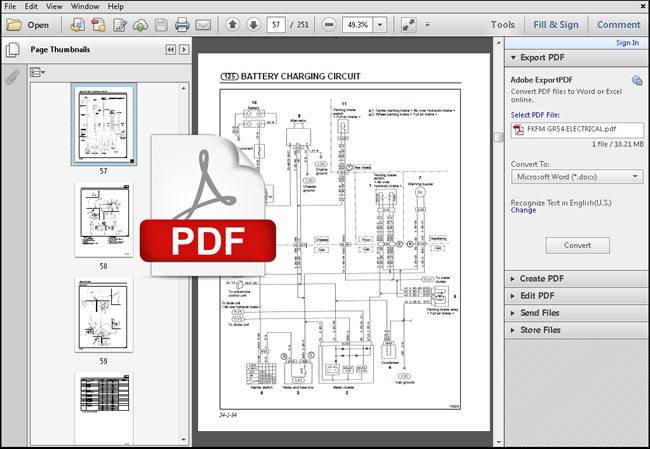The width and height of the screenshot is (650, 449).
Task: Open the toolbar customize small arrow
Action: (x=427, y=24)
